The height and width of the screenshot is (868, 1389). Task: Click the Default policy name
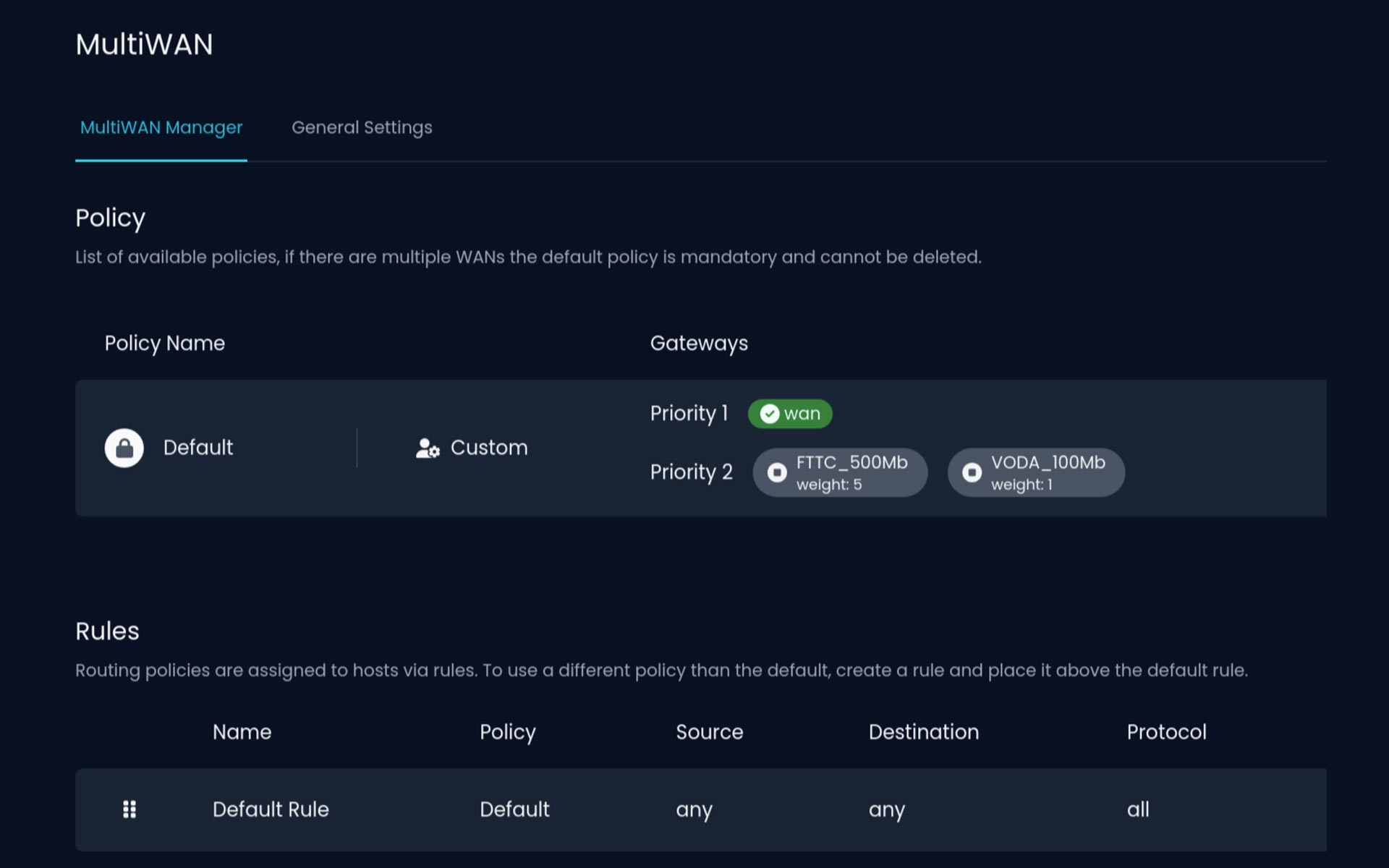pyautogui.click(x=198, y=448)
